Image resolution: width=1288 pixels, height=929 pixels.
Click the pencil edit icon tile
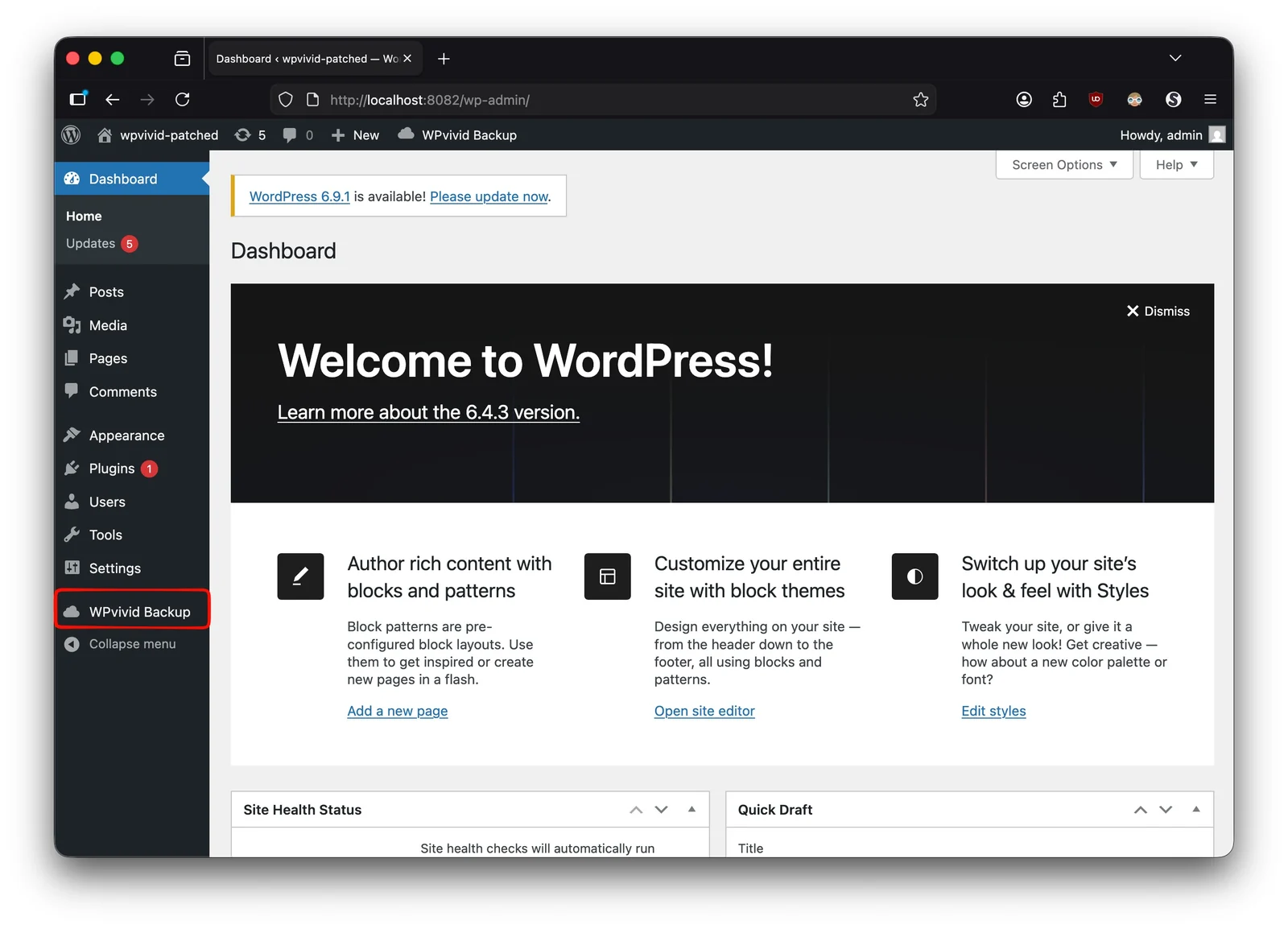pos(300,576)
